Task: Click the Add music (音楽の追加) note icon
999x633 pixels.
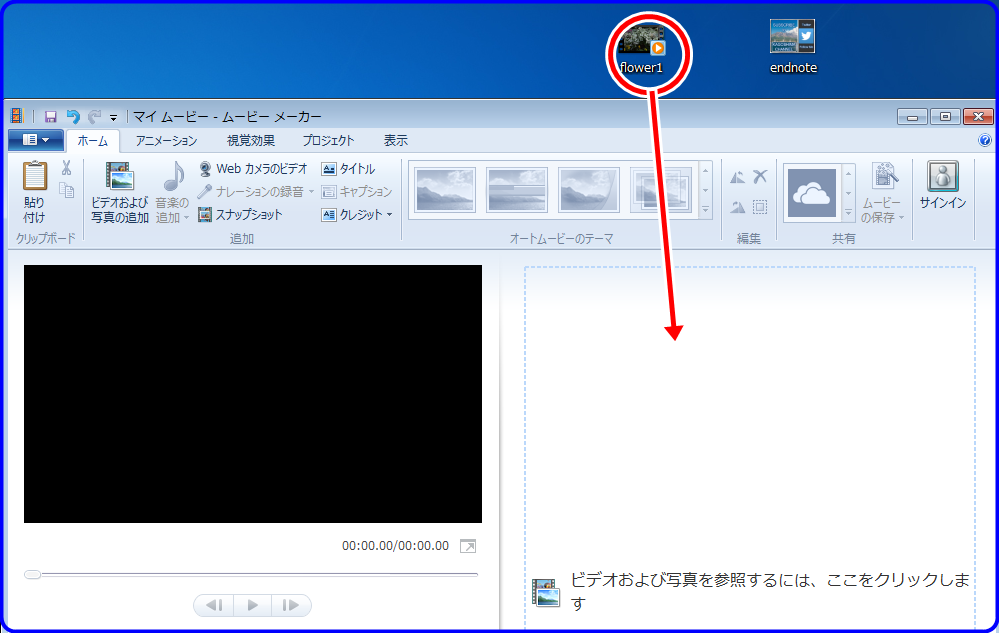Action: pyautogui.click(x=173, y=176)
